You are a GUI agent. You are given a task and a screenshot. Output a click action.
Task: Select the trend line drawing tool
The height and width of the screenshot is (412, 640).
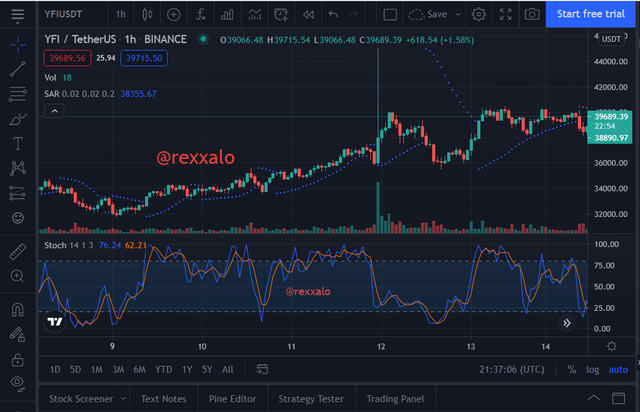[18, 69]
